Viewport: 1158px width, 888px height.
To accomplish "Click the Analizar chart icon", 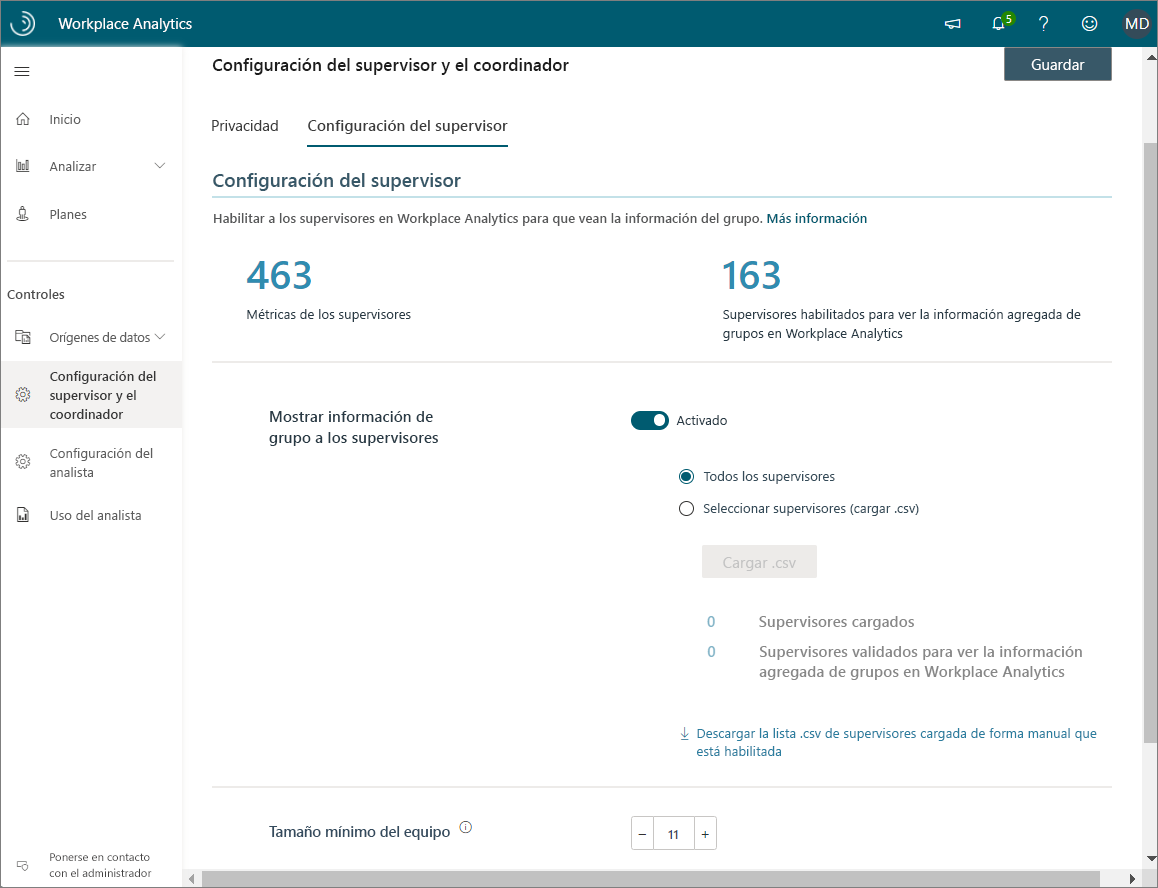I will click(x=23, y=166).
